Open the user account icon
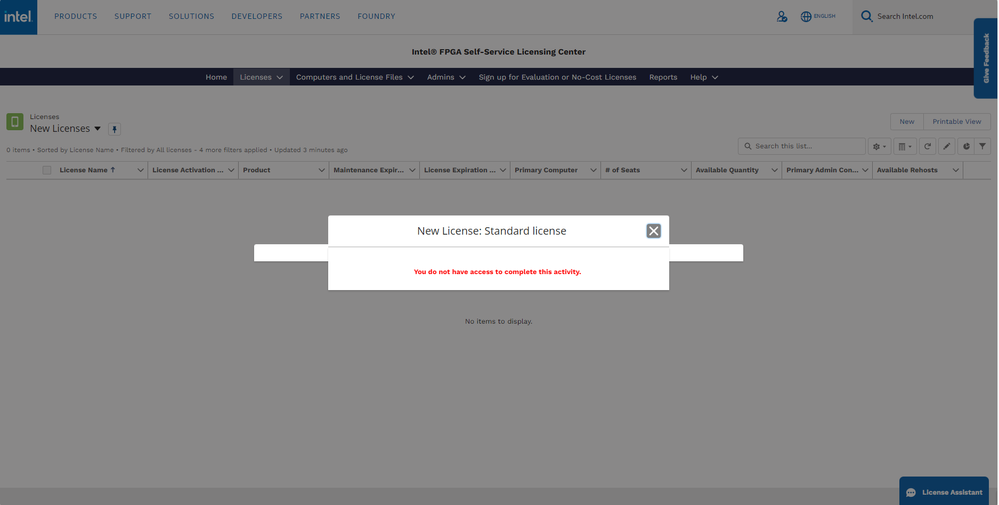This screenshot has width=999, height=505. pyautogui.click(x=782, y=17)
